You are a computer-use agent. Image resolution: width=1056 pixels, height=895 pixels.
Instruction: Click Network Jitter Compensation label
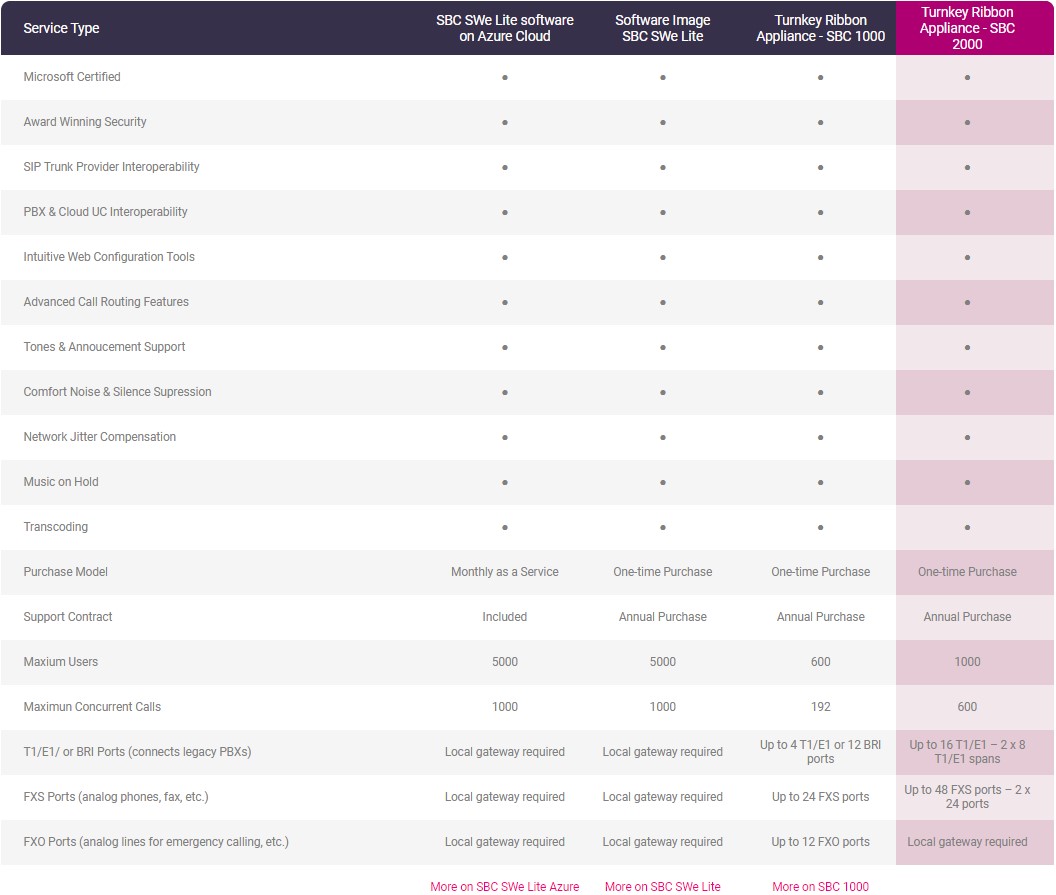100,437
